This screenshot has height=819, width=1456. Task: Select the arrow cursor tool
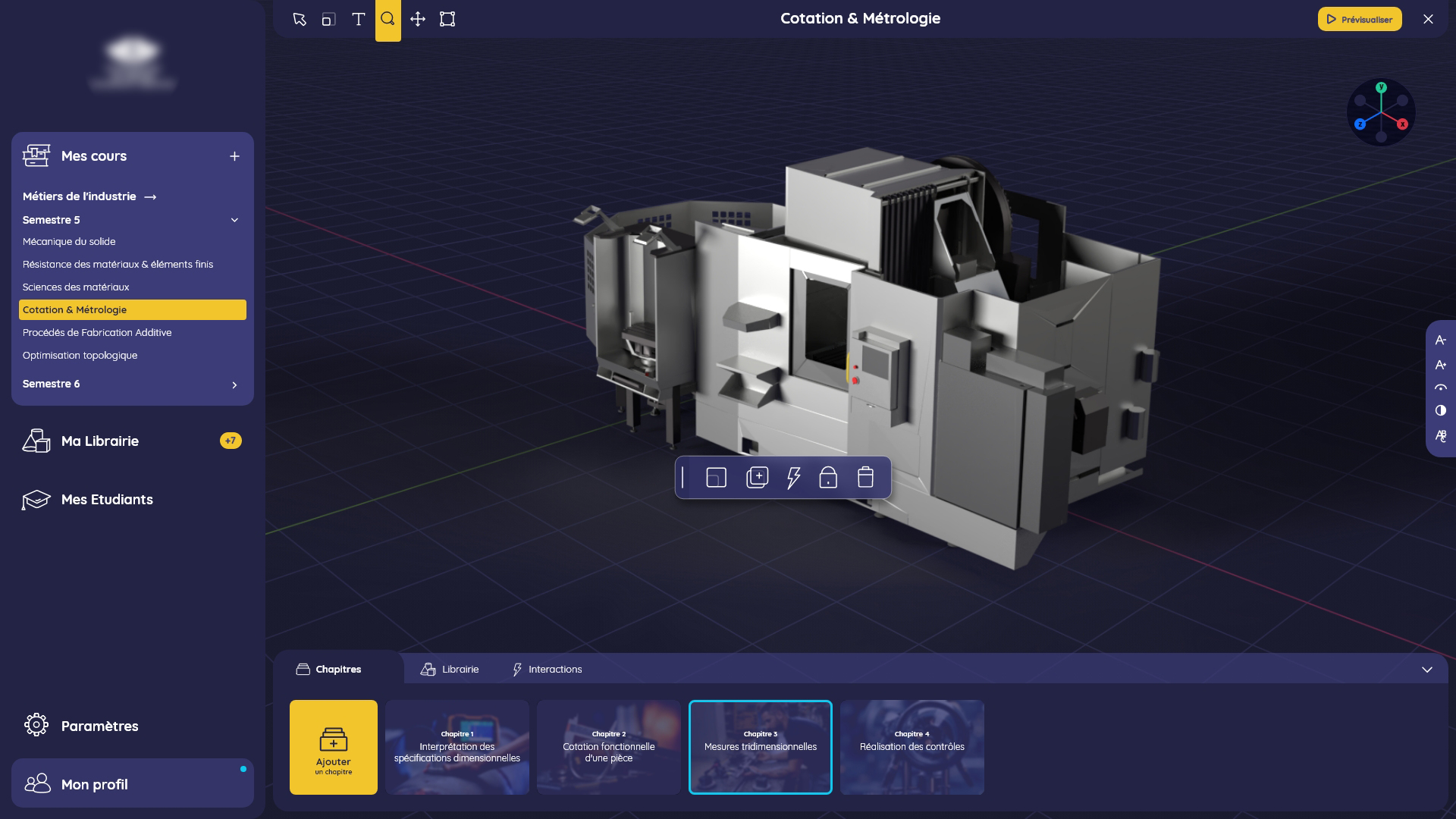(300, 19)
